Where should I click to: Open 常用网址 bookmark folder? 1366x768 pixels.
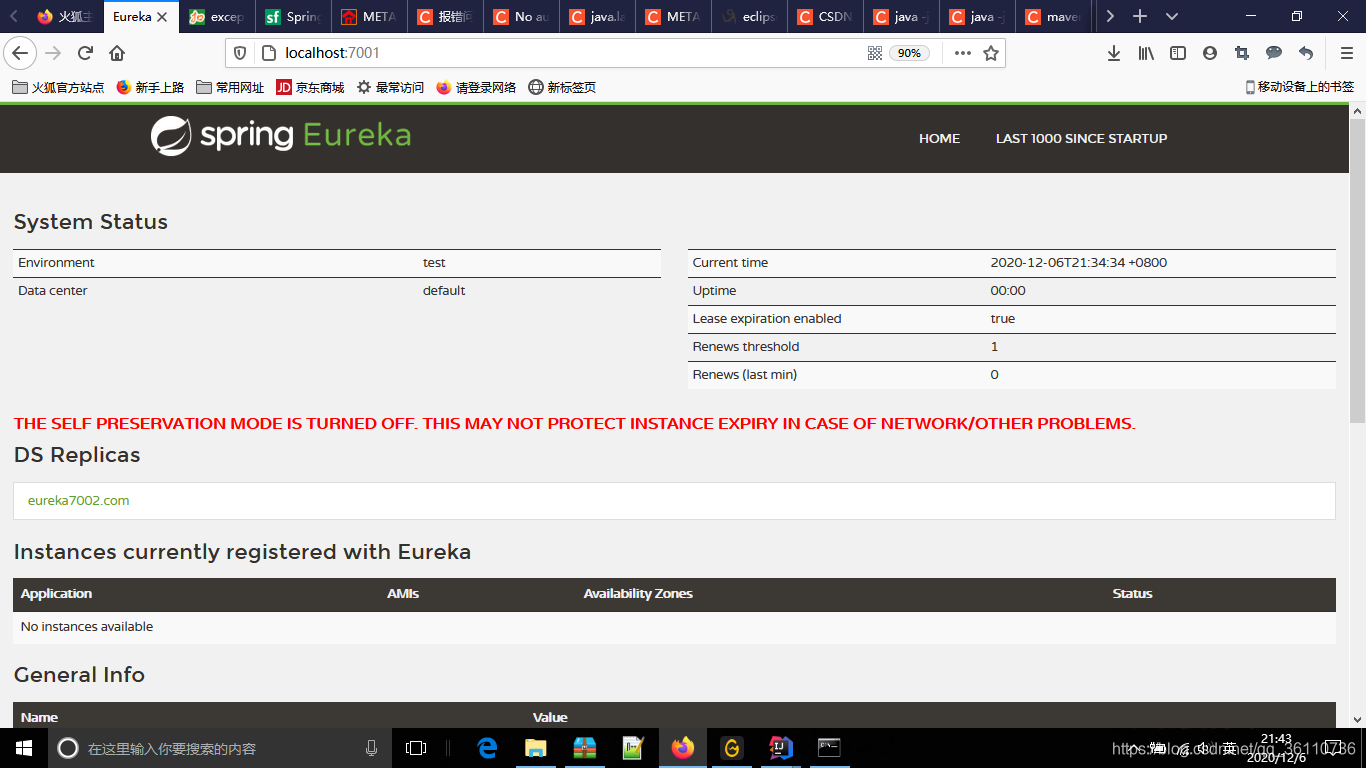coord(230,87)
